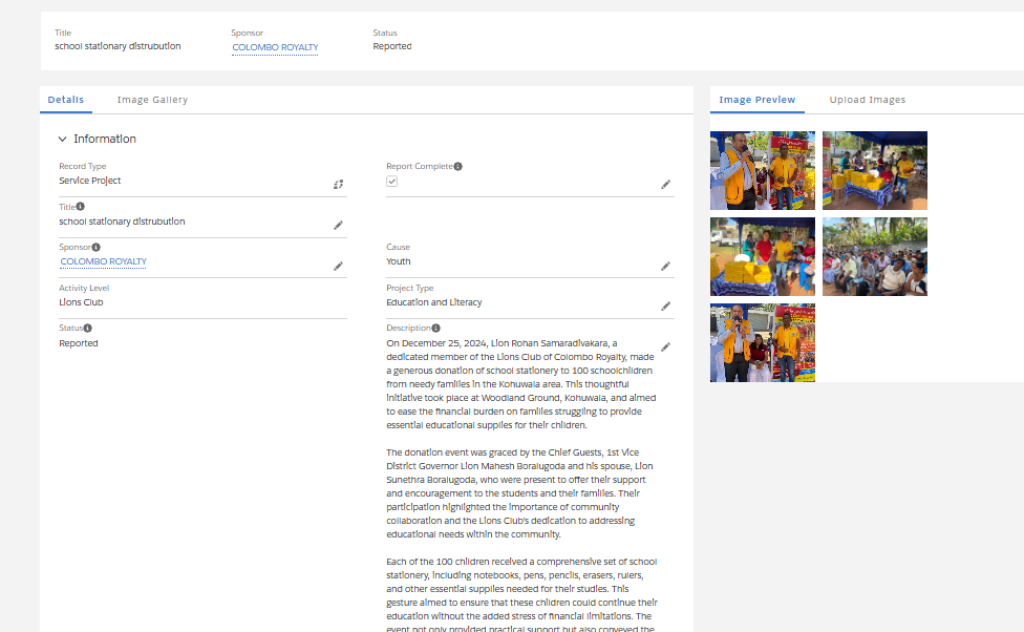Screen dimensions: 1024x632
Task: Click the 'Service Project' record type value
Action: pos(89,181)
